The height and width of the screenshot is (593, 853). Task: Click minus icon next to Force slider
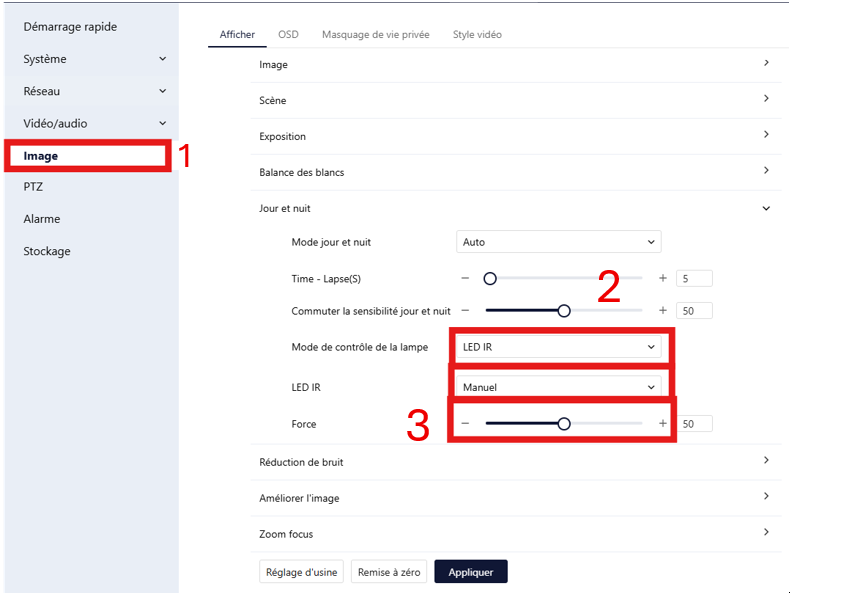click(x=465, y=424)
